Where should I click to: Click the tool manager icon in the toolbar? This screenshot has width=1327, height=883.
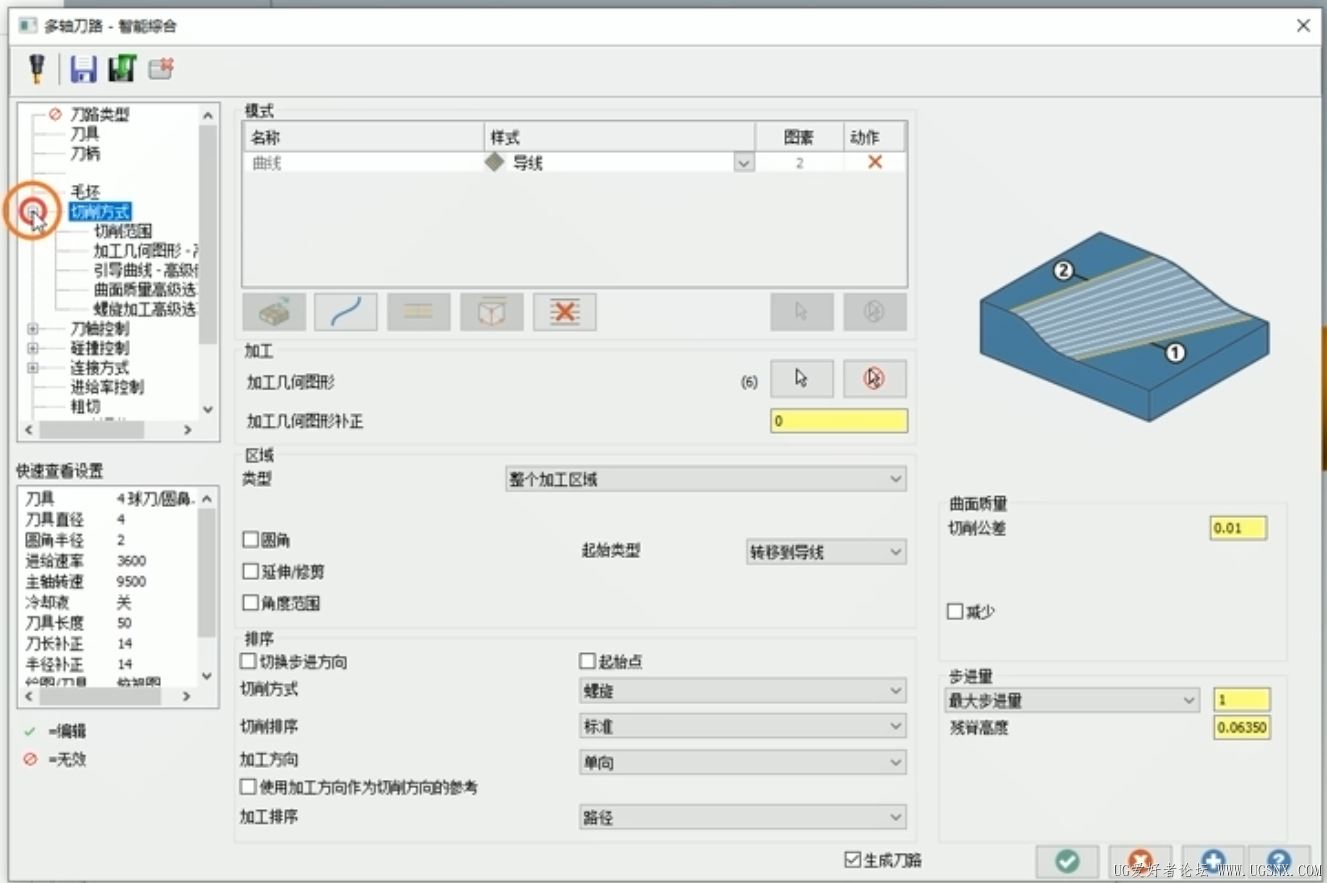click(37, 68)
